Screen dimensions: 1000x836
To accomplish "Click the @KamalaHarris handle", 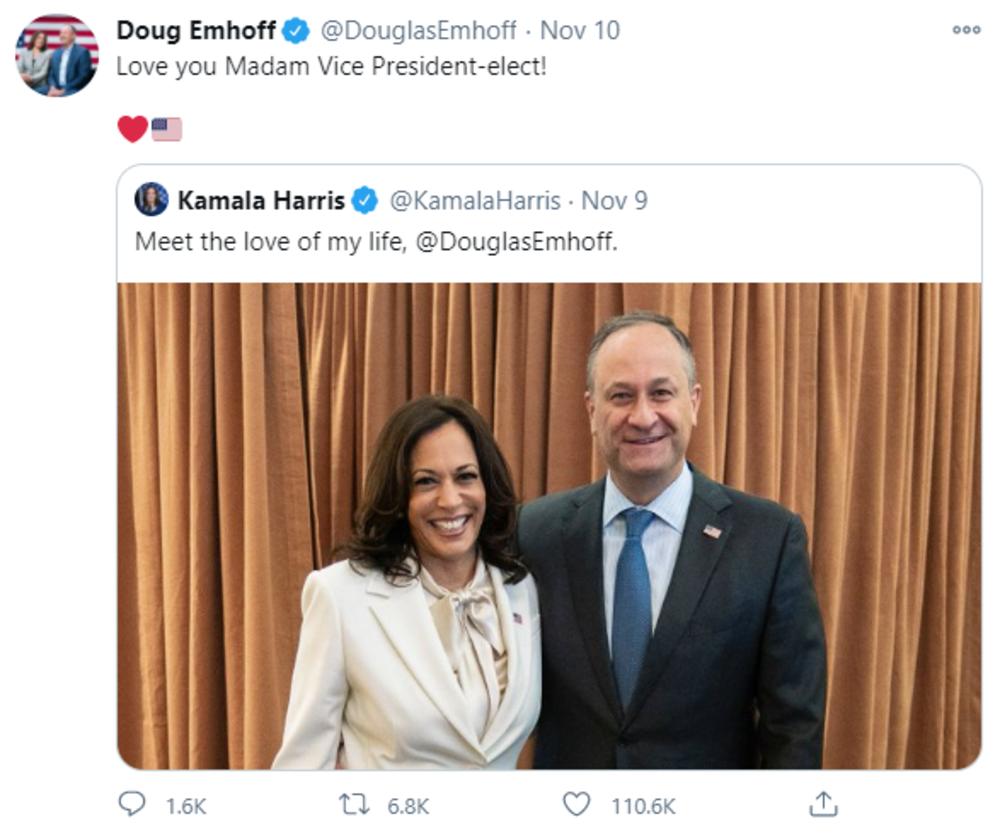I will [474, 201].
